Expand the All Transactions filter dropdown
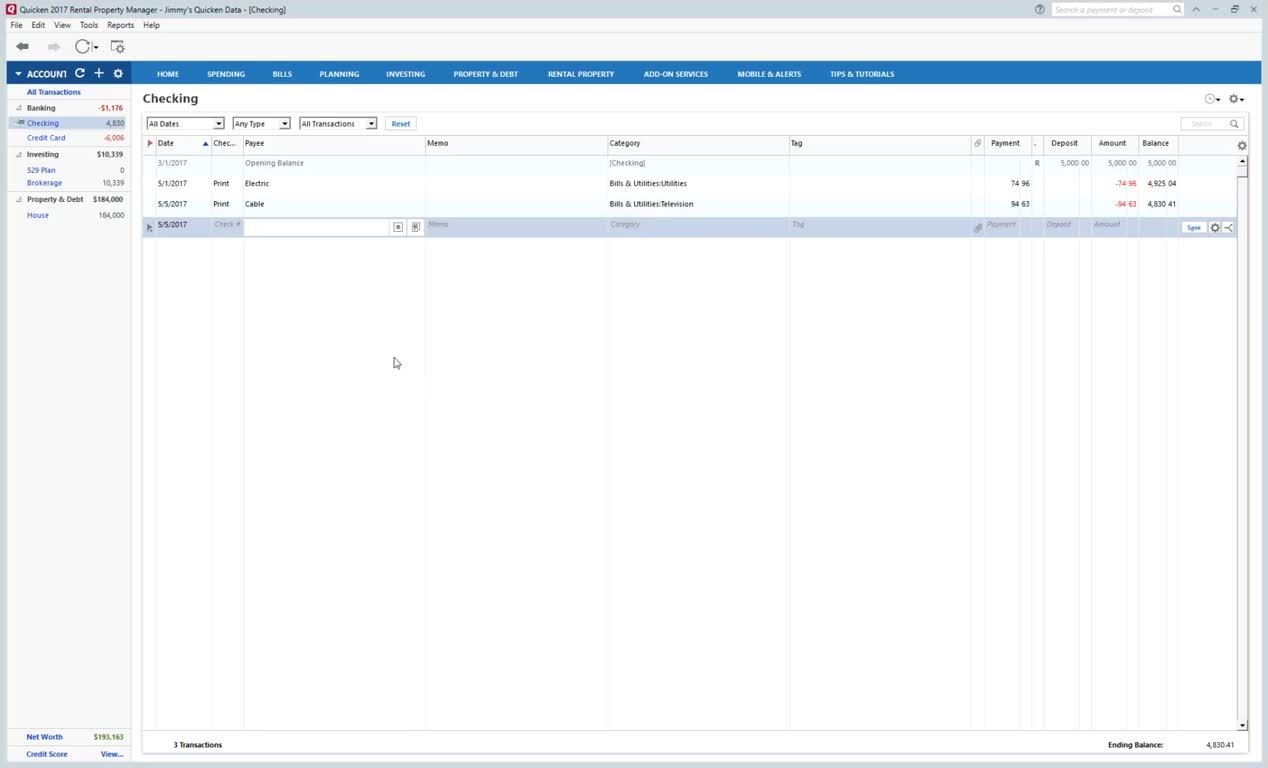This screenshot has width=1268, height=768. click(x=338, y=124)
